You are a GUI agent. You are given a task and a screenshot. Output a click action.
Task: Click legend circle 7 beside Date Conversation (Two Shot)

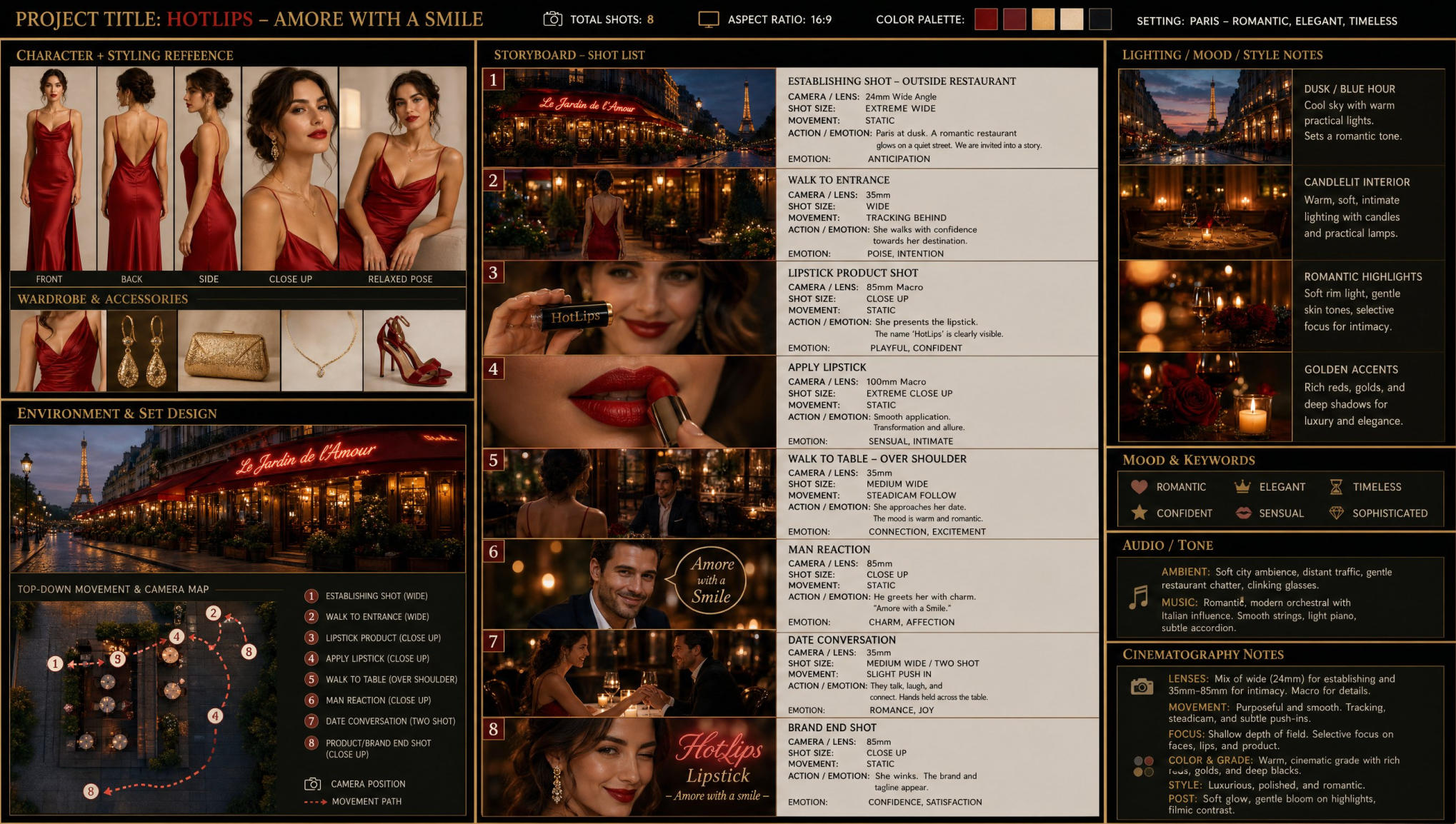311,721
